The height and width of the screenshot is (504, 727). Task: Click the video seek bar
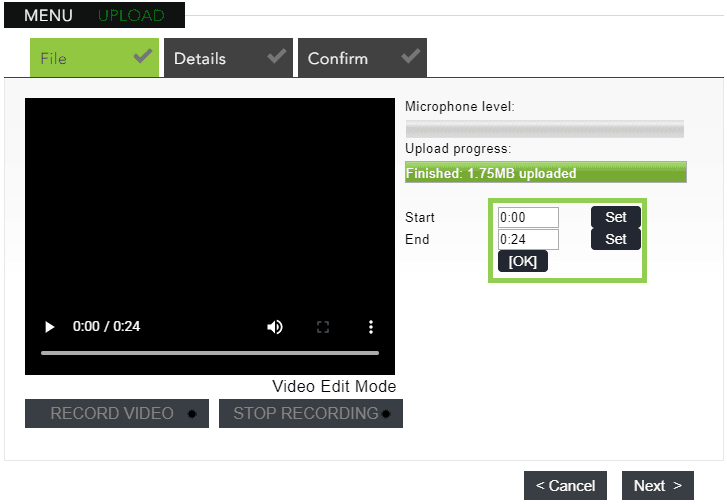[x=210, y=353]
